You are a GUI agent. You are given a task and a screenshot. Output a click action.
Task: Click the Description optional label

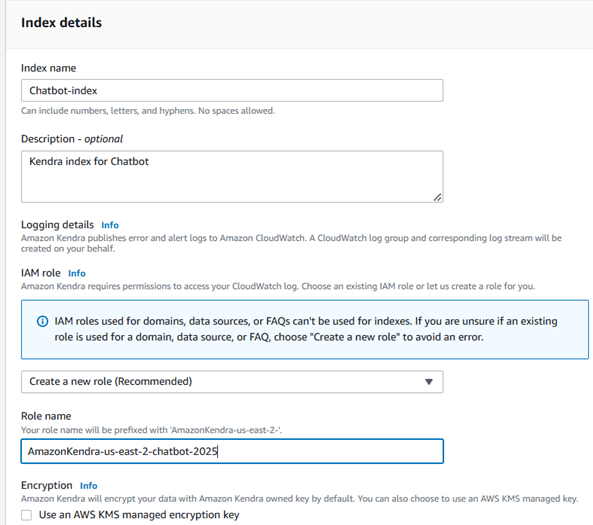coord(72,139)
